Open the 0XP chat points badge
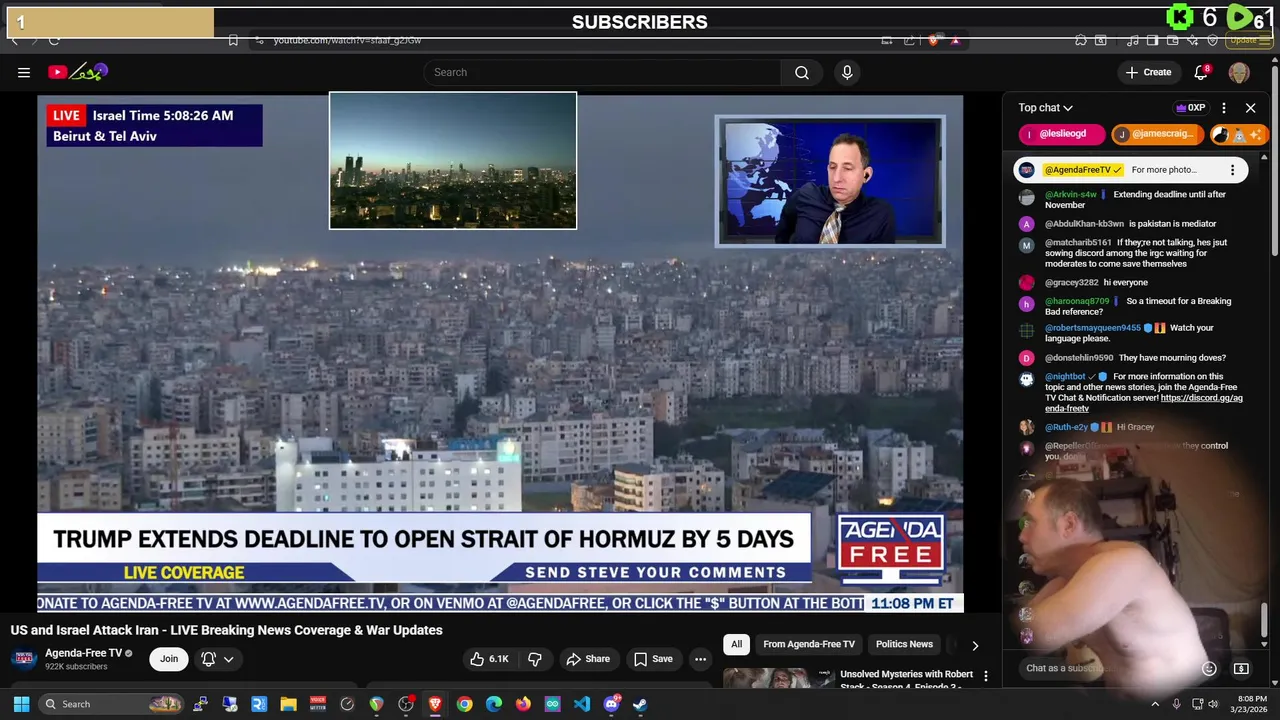Viewport: 1280px width, 720px height. pyautogui.click(x=1190, y=108)
